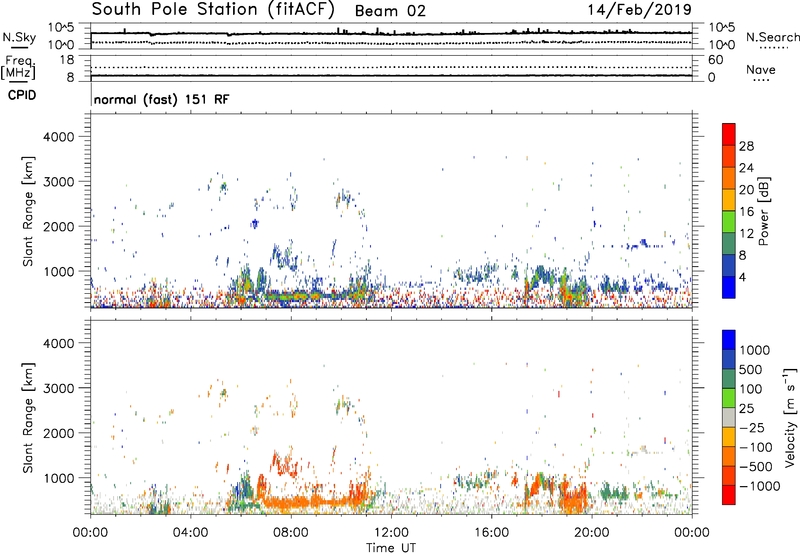Screen dimensions: 800x554
Task: Click the '04:00' time tick label
Action: pyautogui.click(x=190, y=533)
